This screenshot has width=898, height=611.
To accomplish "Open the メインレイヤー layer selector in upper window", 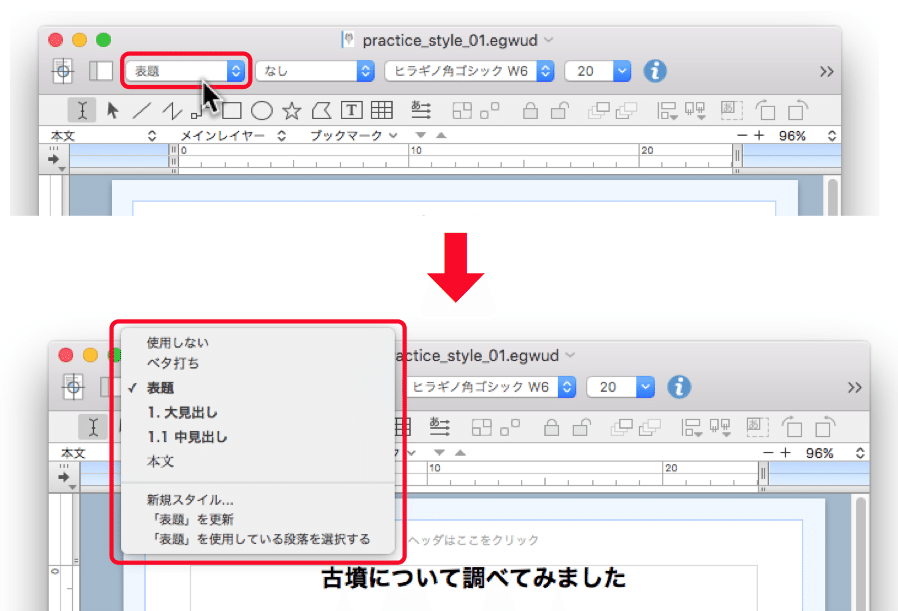I will pyautogui.click(x=233, y=136).
